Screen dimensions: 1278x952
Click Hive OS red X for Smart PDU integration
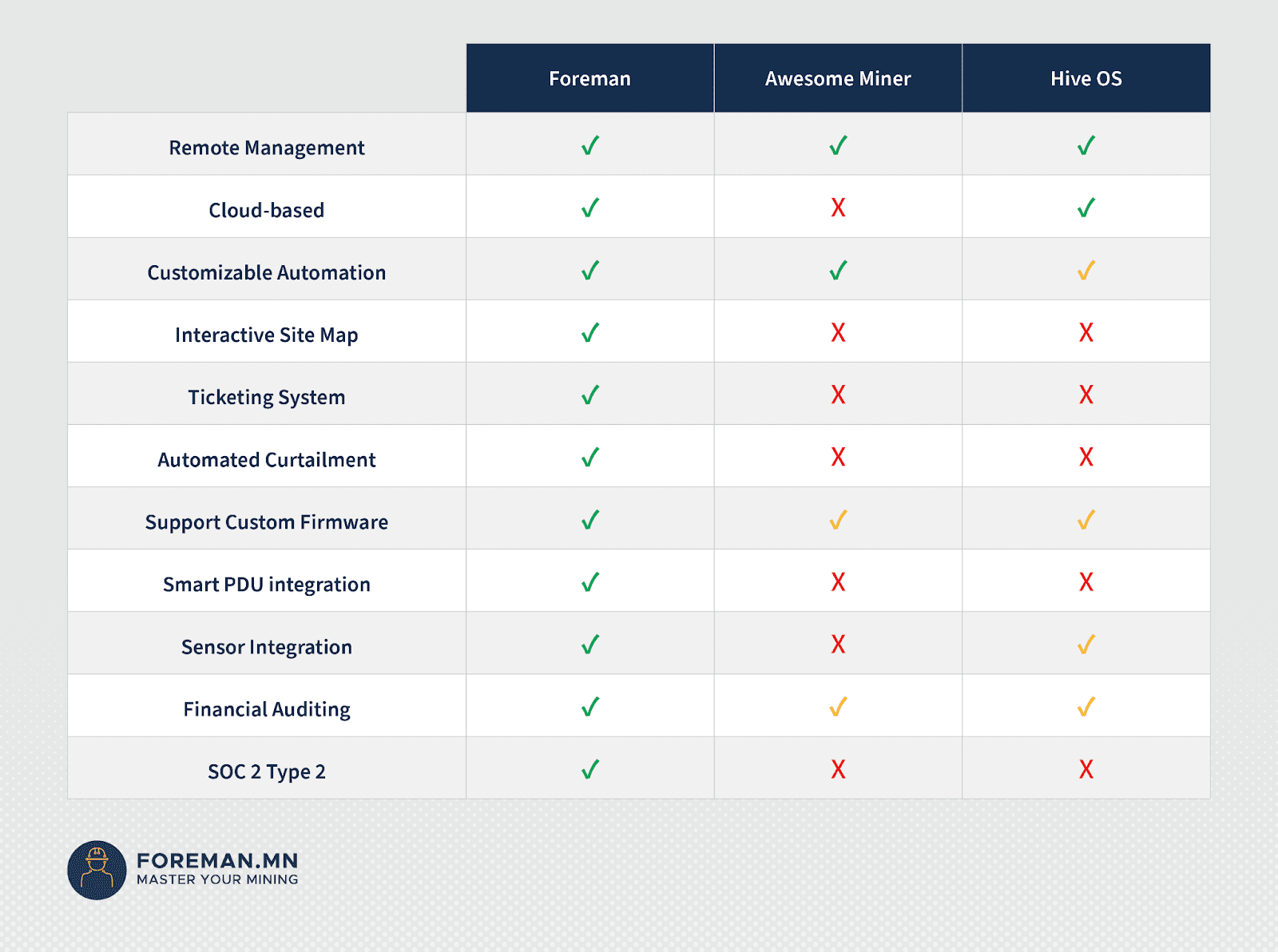coord(1086,582)
